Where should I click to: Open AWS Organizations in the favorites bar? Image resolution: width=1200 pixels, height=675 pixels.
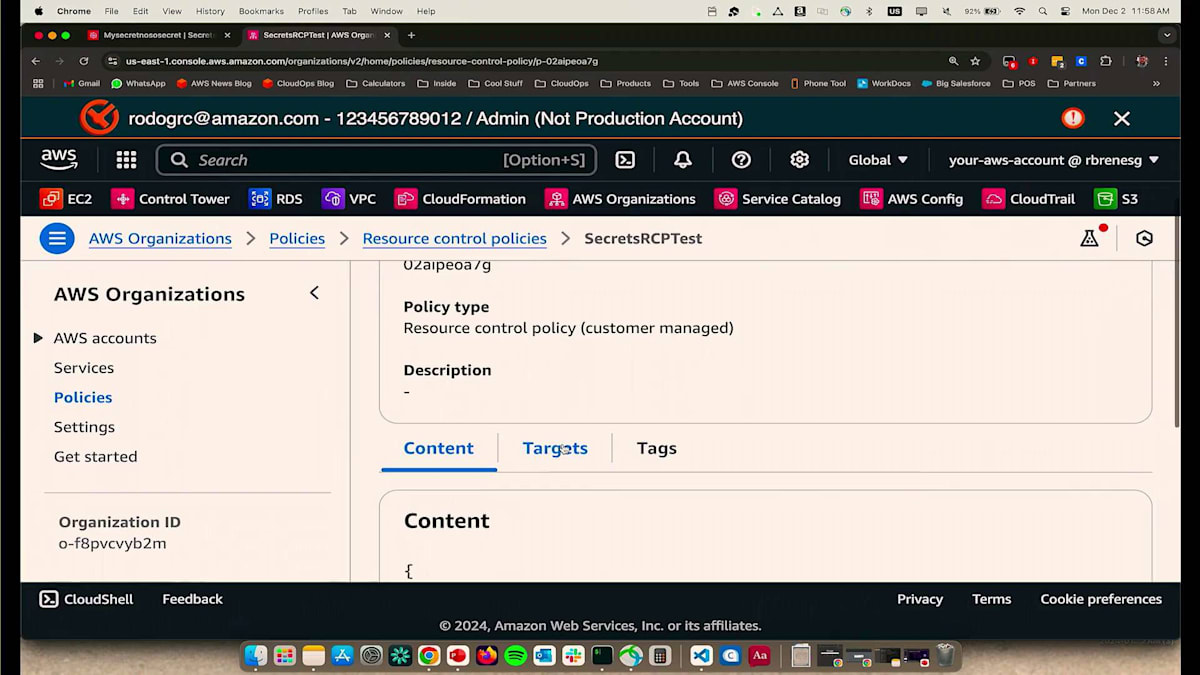(x=620, y=199)
